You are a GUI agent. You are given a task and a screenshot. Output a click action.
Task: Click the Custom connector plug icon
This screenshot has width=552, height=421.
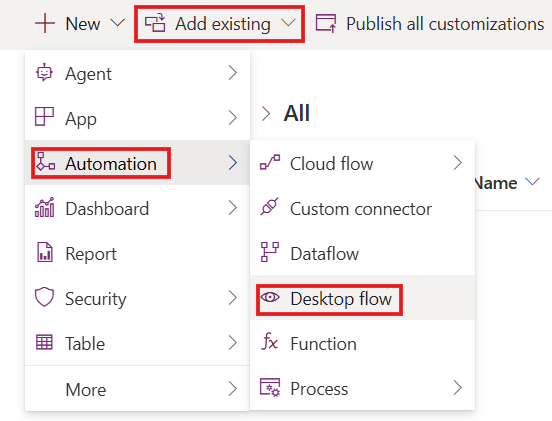click(269, 207)
